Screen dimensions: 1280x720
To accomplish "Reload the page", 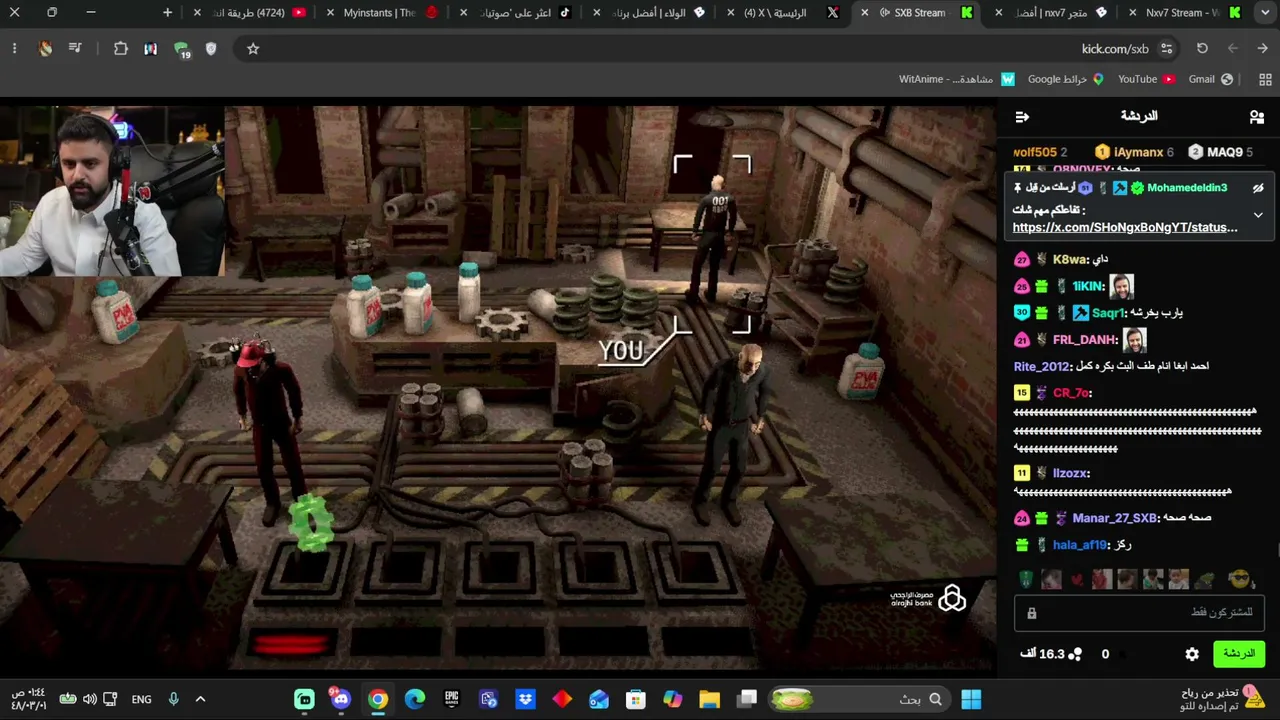I will click(x=1202, y=49).
